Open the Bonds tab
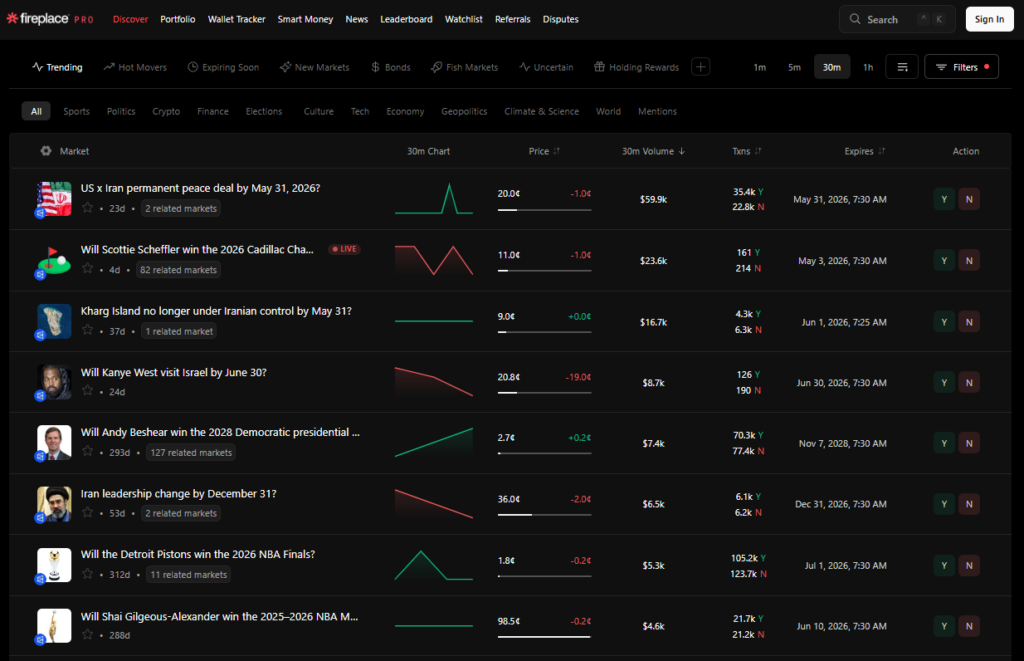This screenshot has height=661, width=1024. tap(391, 67)
